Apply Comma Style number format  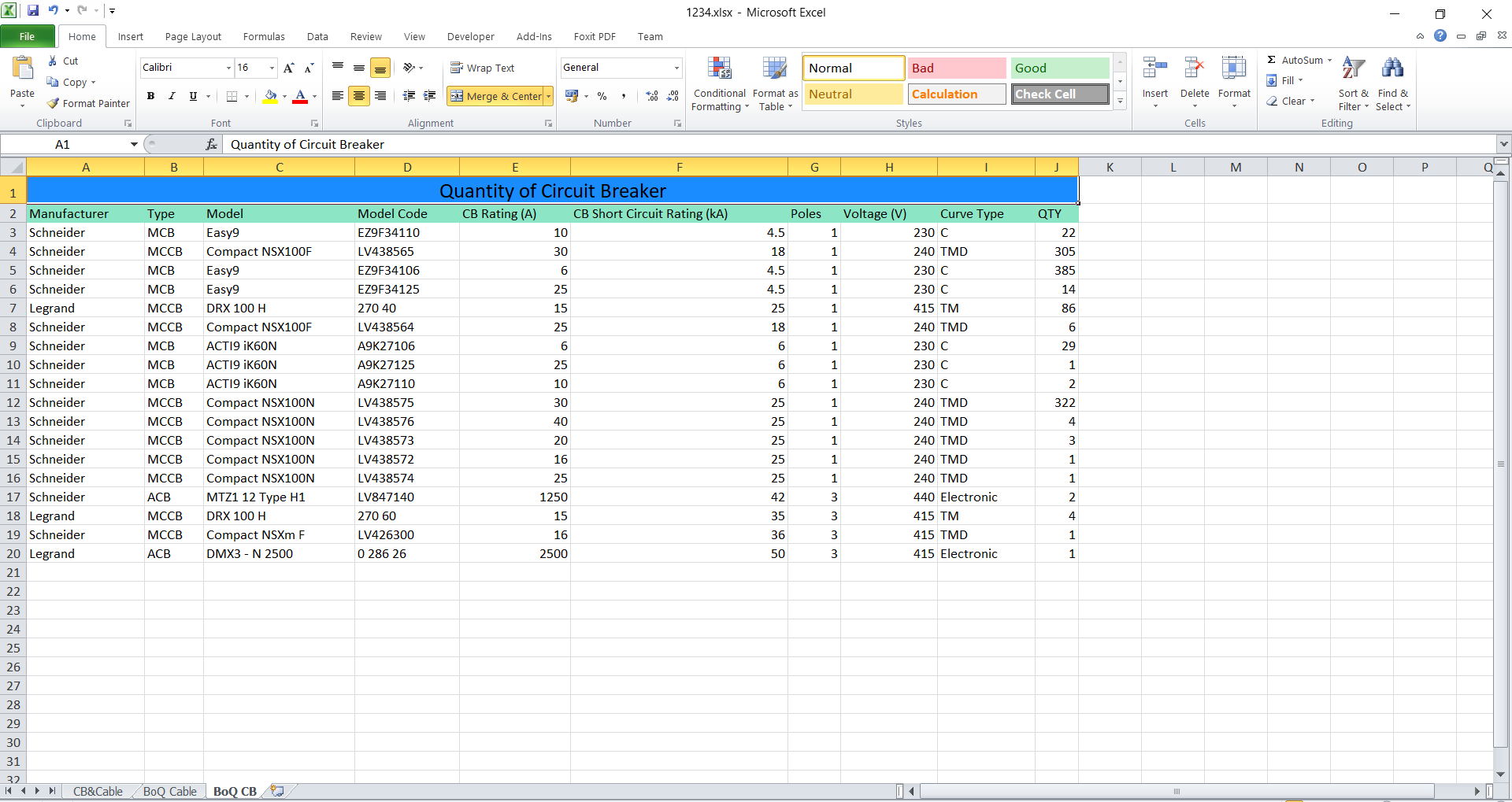point(624,96)
